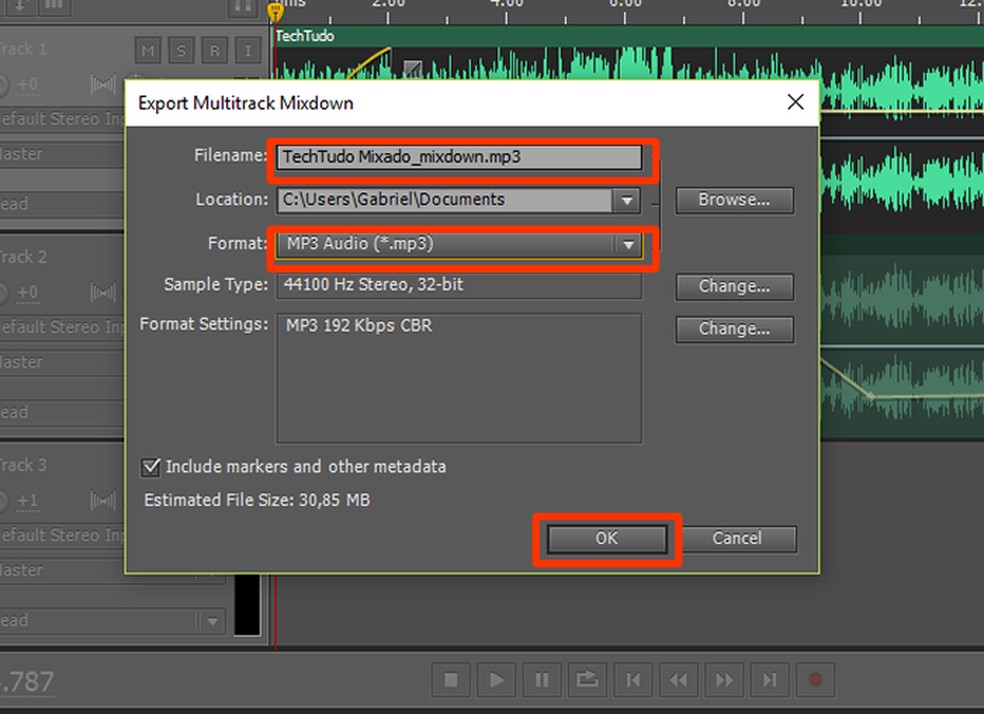Mute Track 1 with the M button

coord(148,50)
